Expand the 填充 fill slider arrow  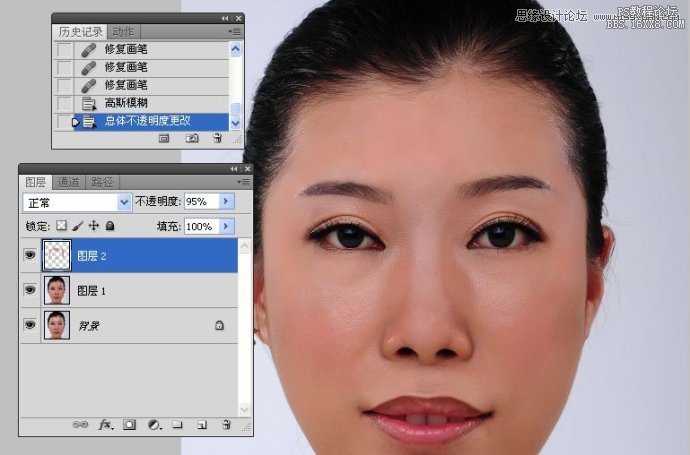(x=225, y=227)
